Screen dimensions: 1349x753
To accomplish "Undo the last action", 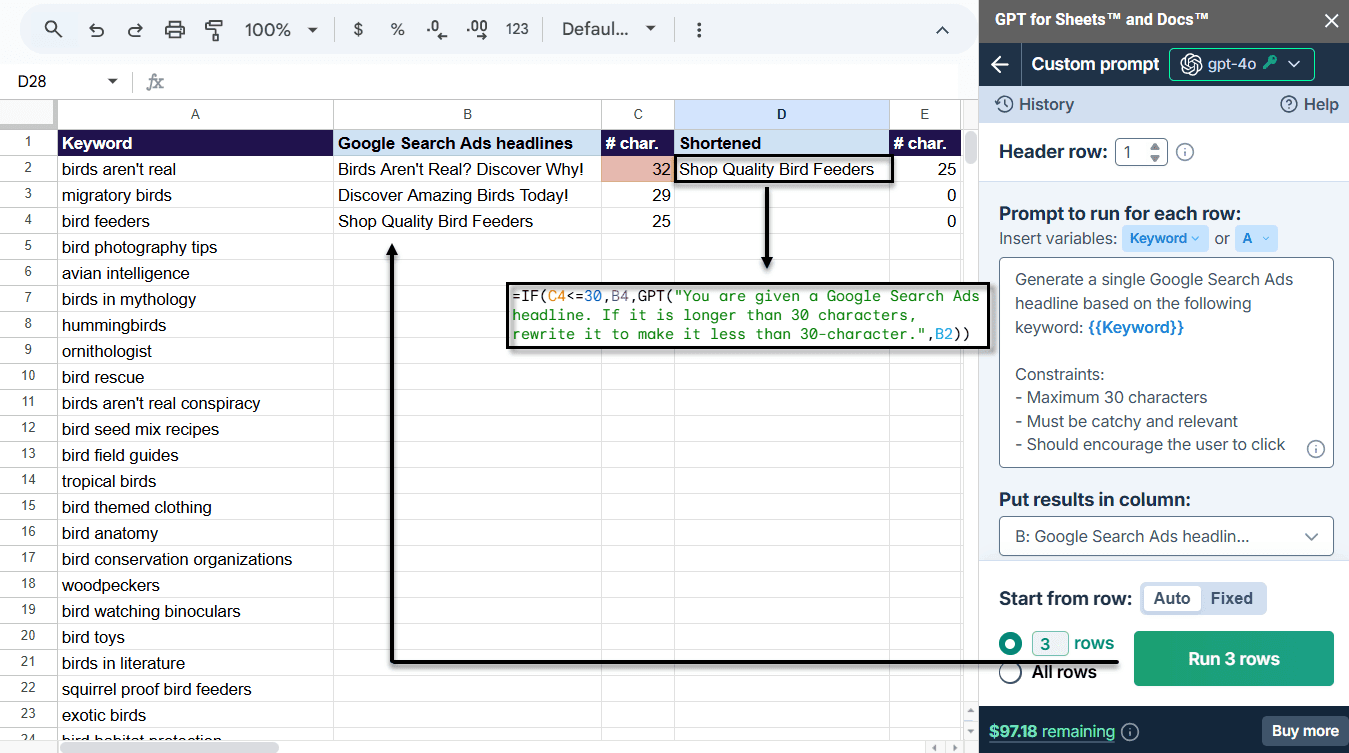I will (x=96, y=30).
